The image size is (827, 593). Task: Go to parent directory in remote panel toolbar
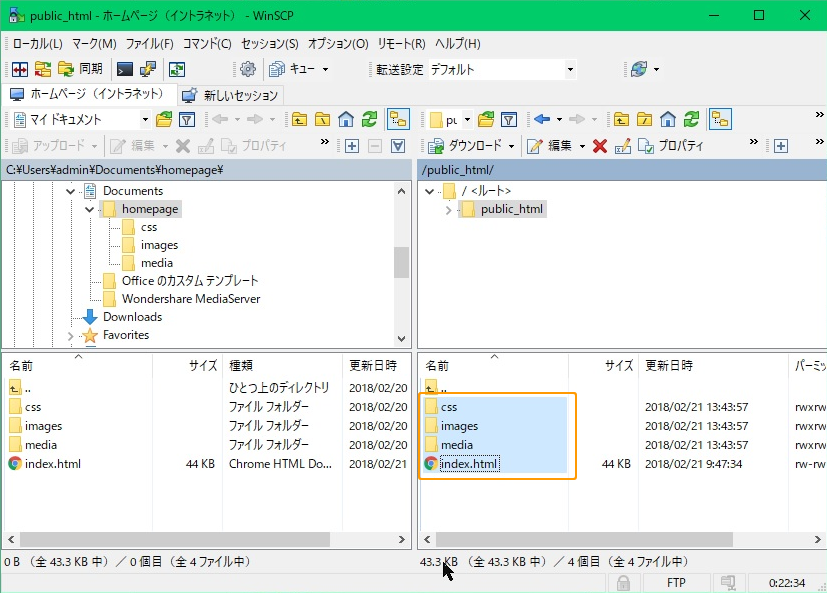pyautogui.click(x=621, y=120)
